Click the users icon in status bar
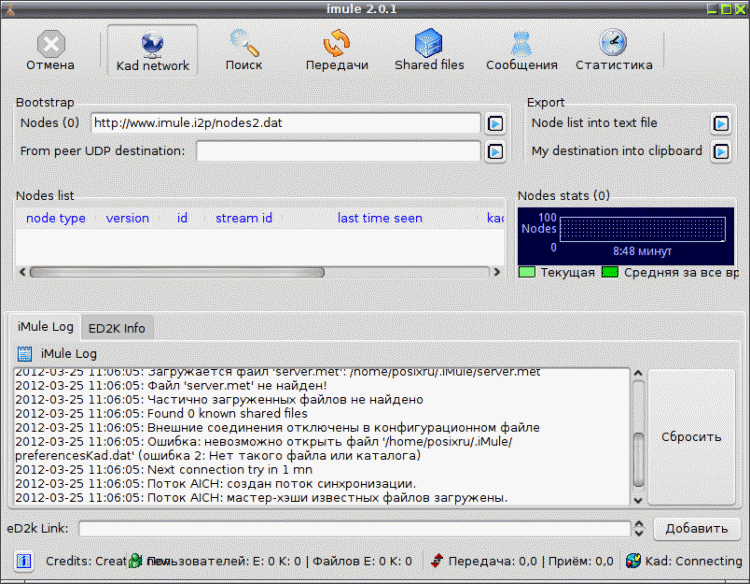750x584 pixels. click(136, 561)
